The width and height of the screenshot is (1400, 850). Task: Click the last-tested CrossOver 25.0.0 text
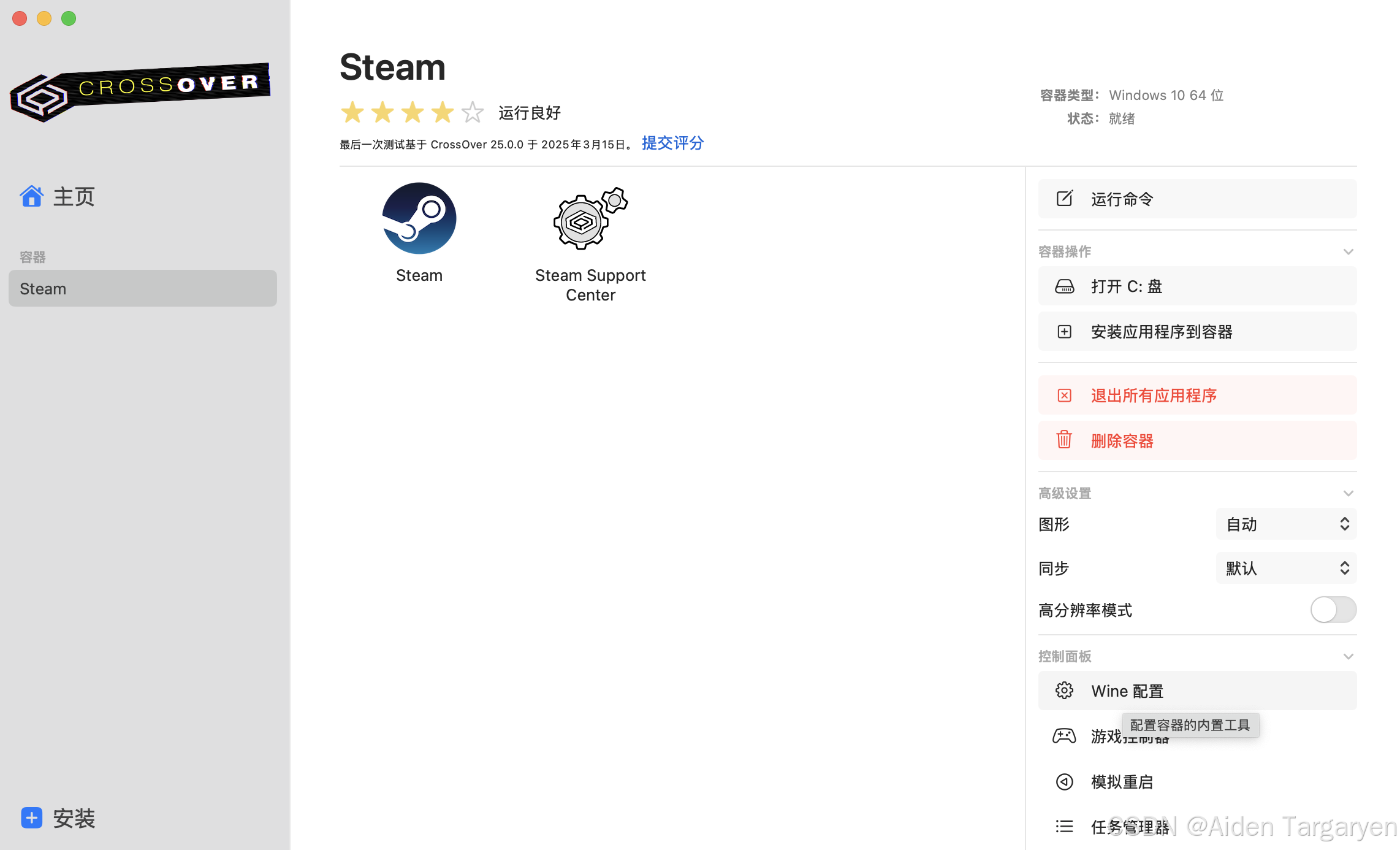tap(488, 145)
